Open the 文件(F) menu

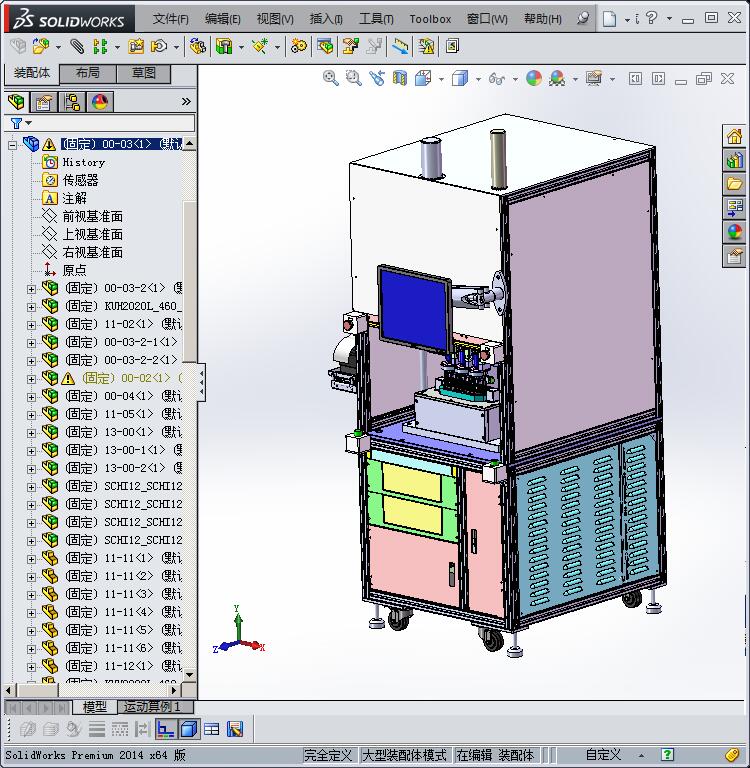point(170,19)
